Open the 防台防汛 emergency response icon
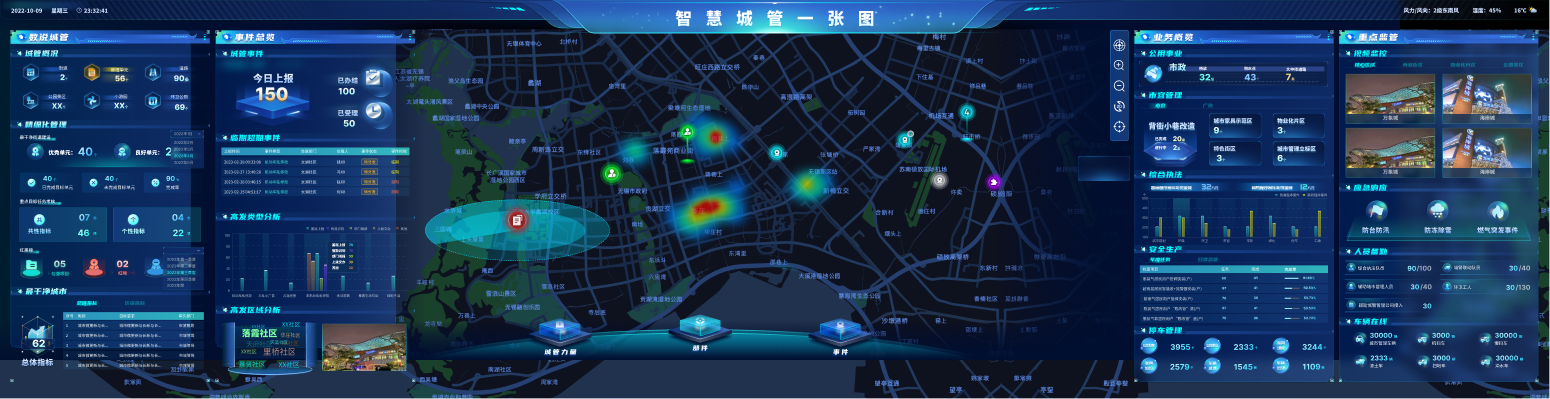This screenshot has height=399, width=1550. point(1377,210)
